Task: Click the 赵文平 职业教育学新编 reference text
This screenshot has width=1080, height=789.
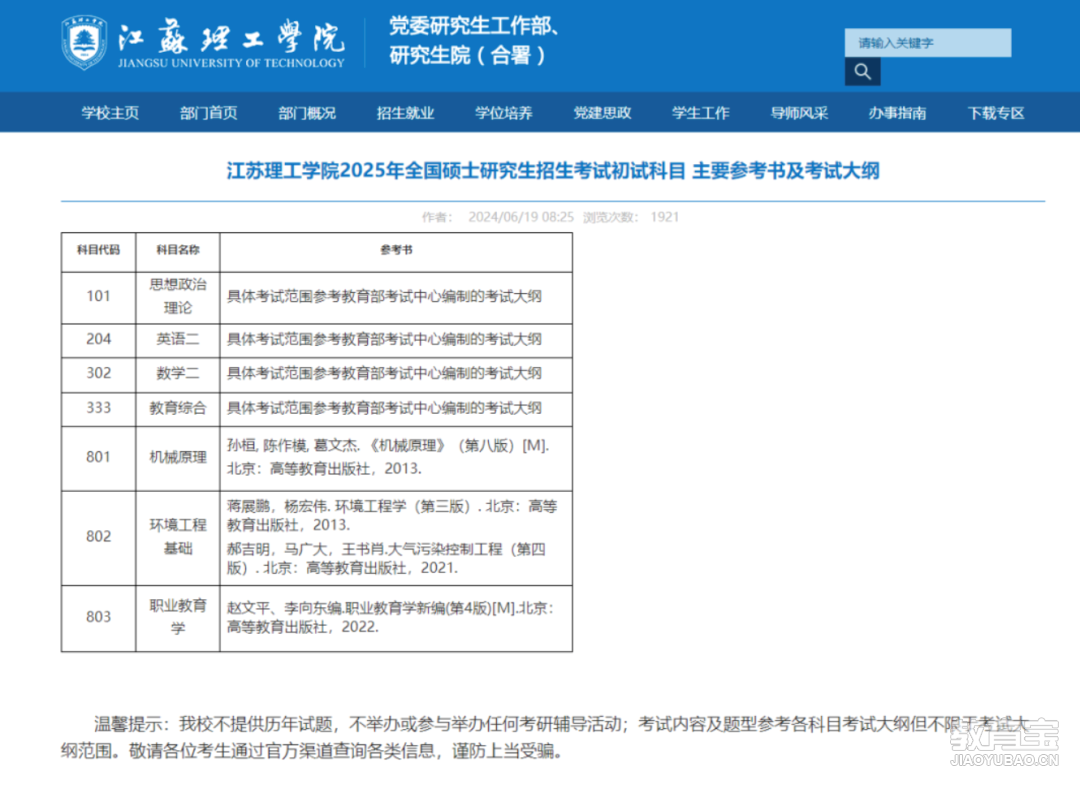Action: [391, 617]
